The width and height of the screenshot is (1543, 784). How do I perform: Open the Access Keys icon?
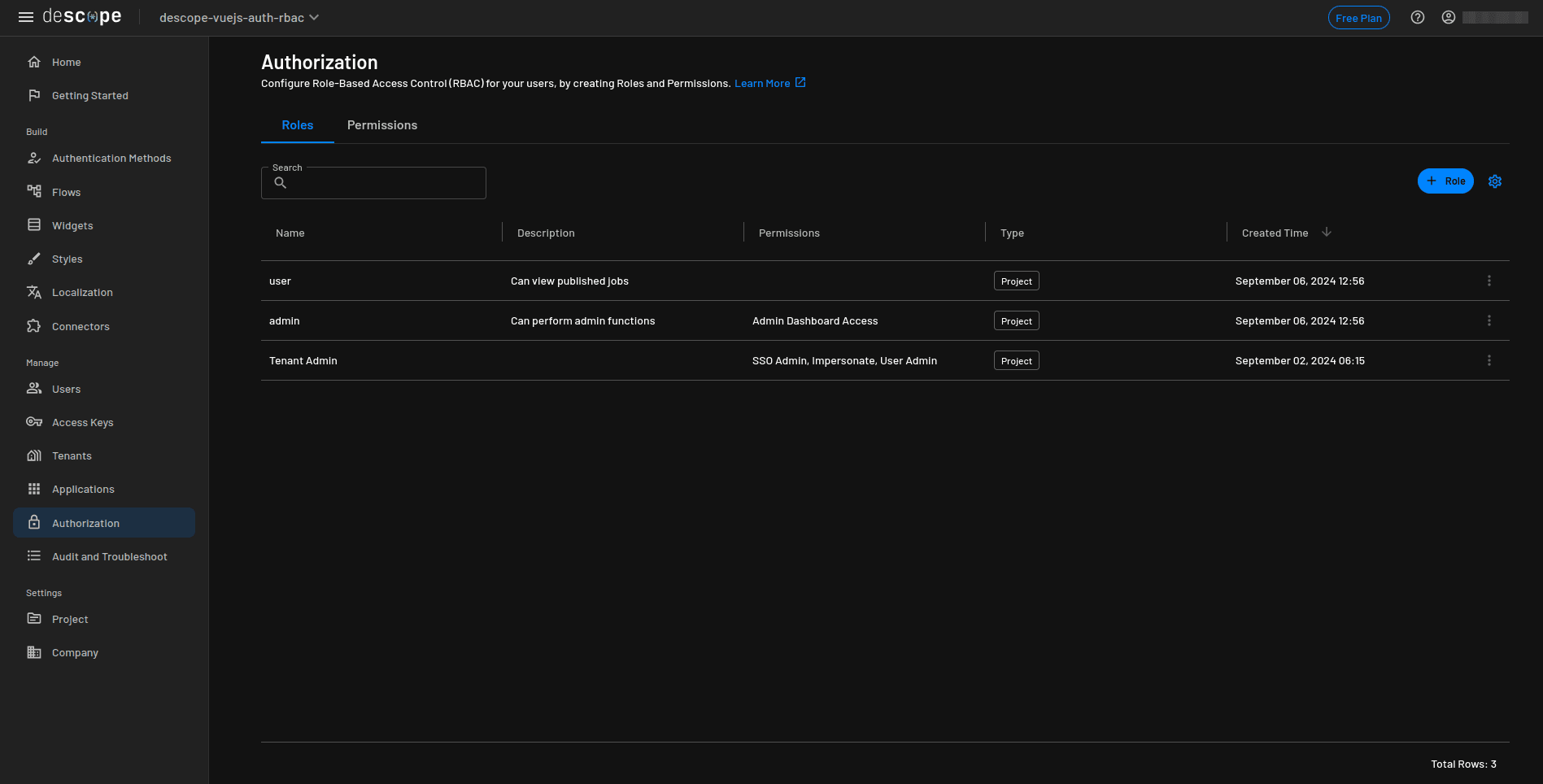(33, 421)
